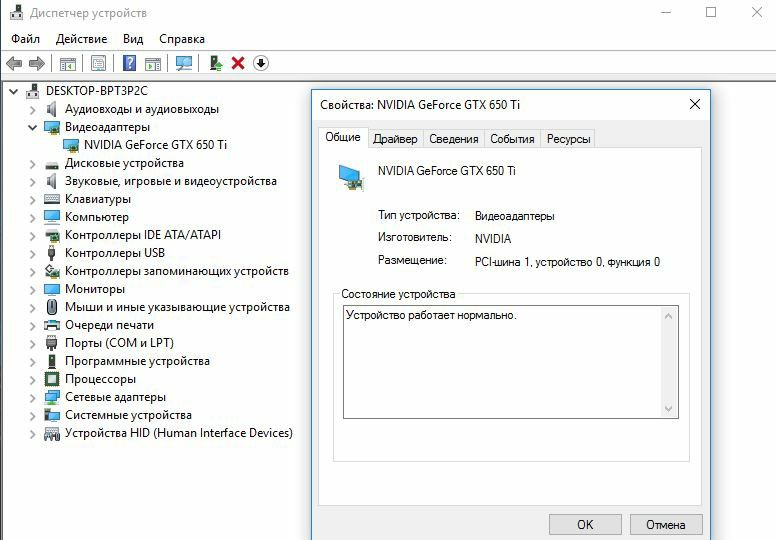Screen dimensions: 776x540
Task: Click the video card icon beside the NVIDIA GeForce GTX 650 Ti tree entry
Action: pos(71,145)
